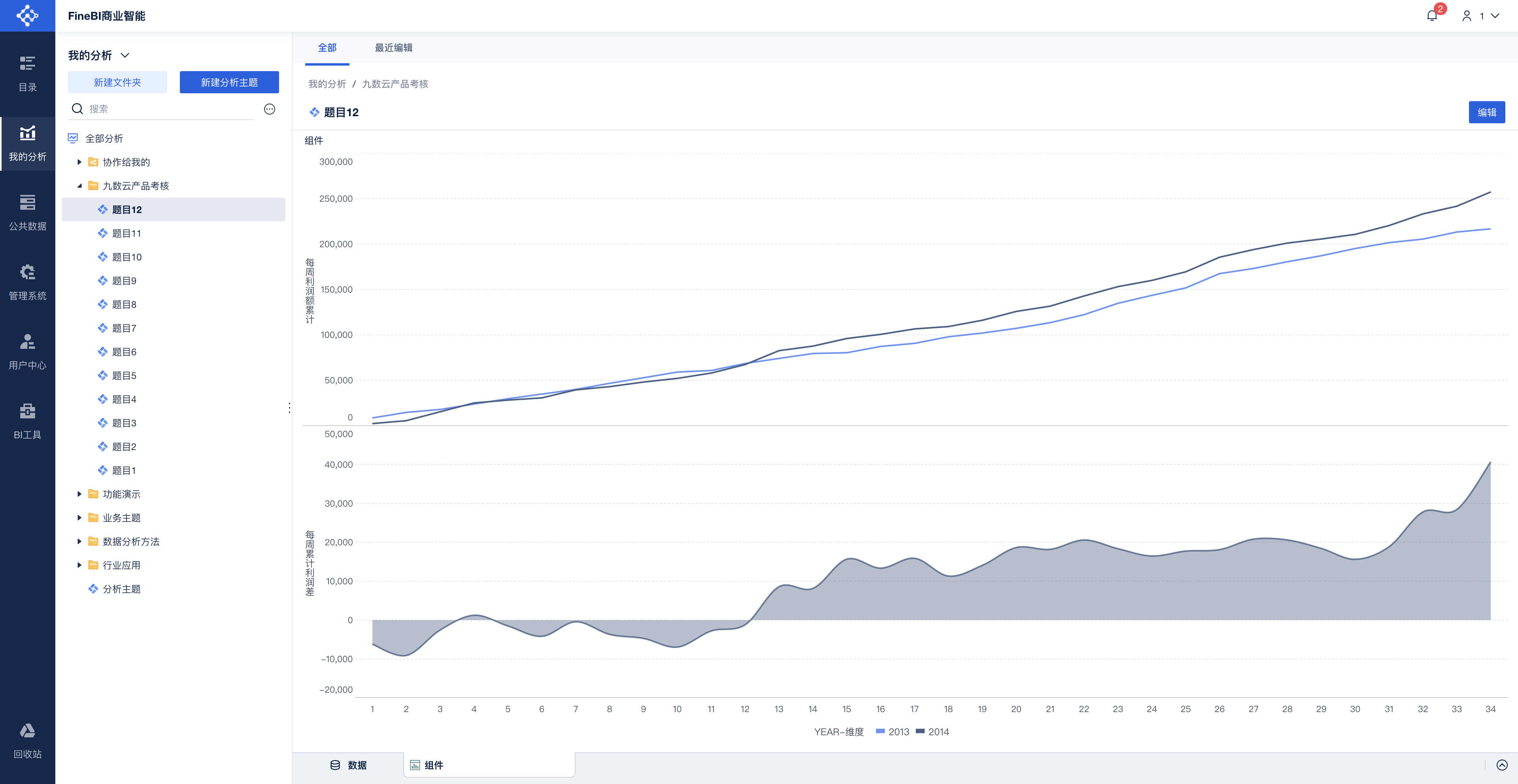The height and width of the screenshot is (784, 1518).
Task: Collapse the bottom panel with the up-arrow circle
Action: coord(1502,765)
